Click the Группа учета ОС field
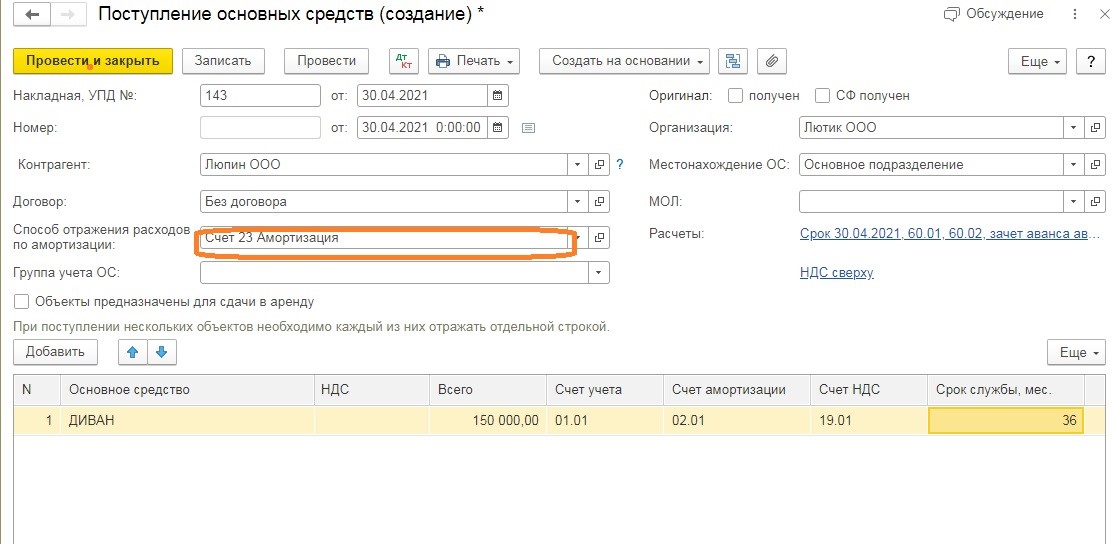Viewport: 1114px width, 544px height. coord(394,273)
